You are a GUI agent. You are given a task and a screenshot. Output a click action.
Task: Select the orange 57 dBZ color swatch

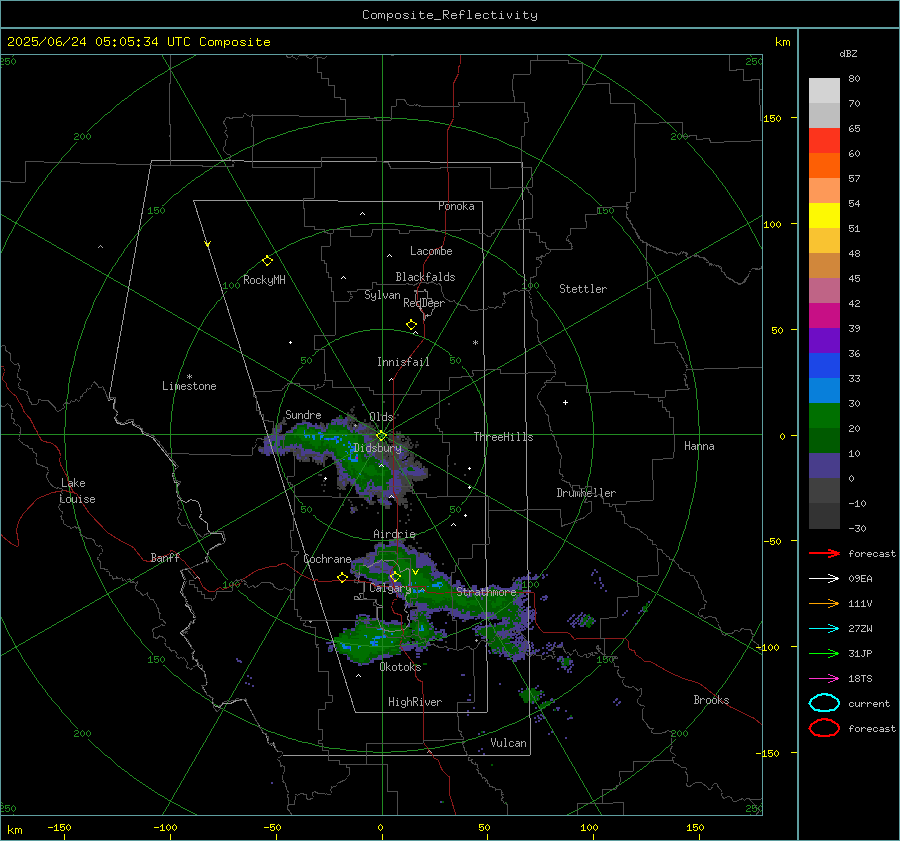click(824, 166)
